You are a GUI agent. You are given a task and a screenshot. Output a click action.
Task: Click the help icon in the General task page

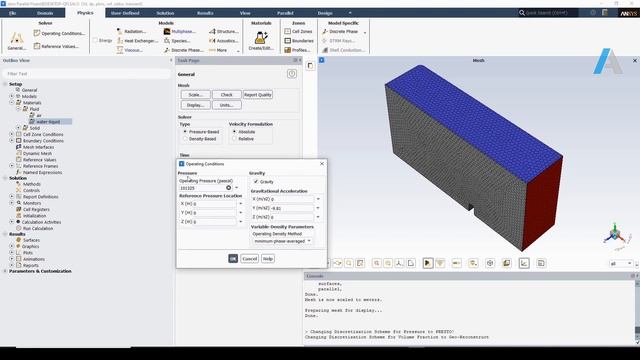[x=292, y=74]
